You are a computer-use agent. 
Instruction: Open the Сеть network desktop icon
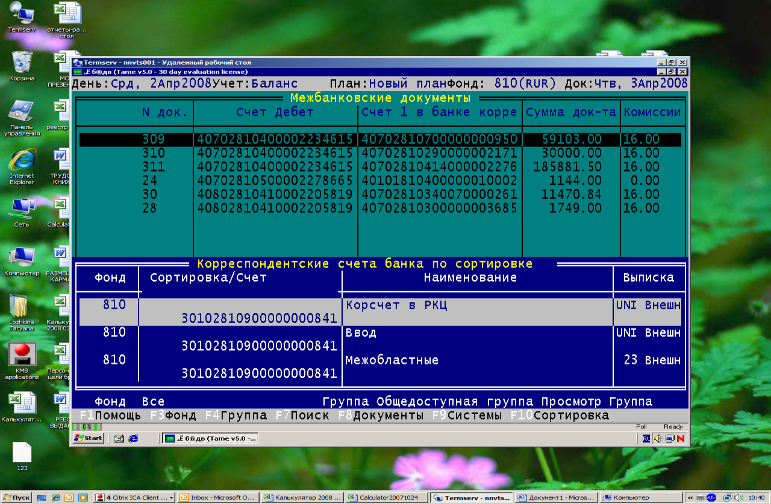(x=22, y=212)
